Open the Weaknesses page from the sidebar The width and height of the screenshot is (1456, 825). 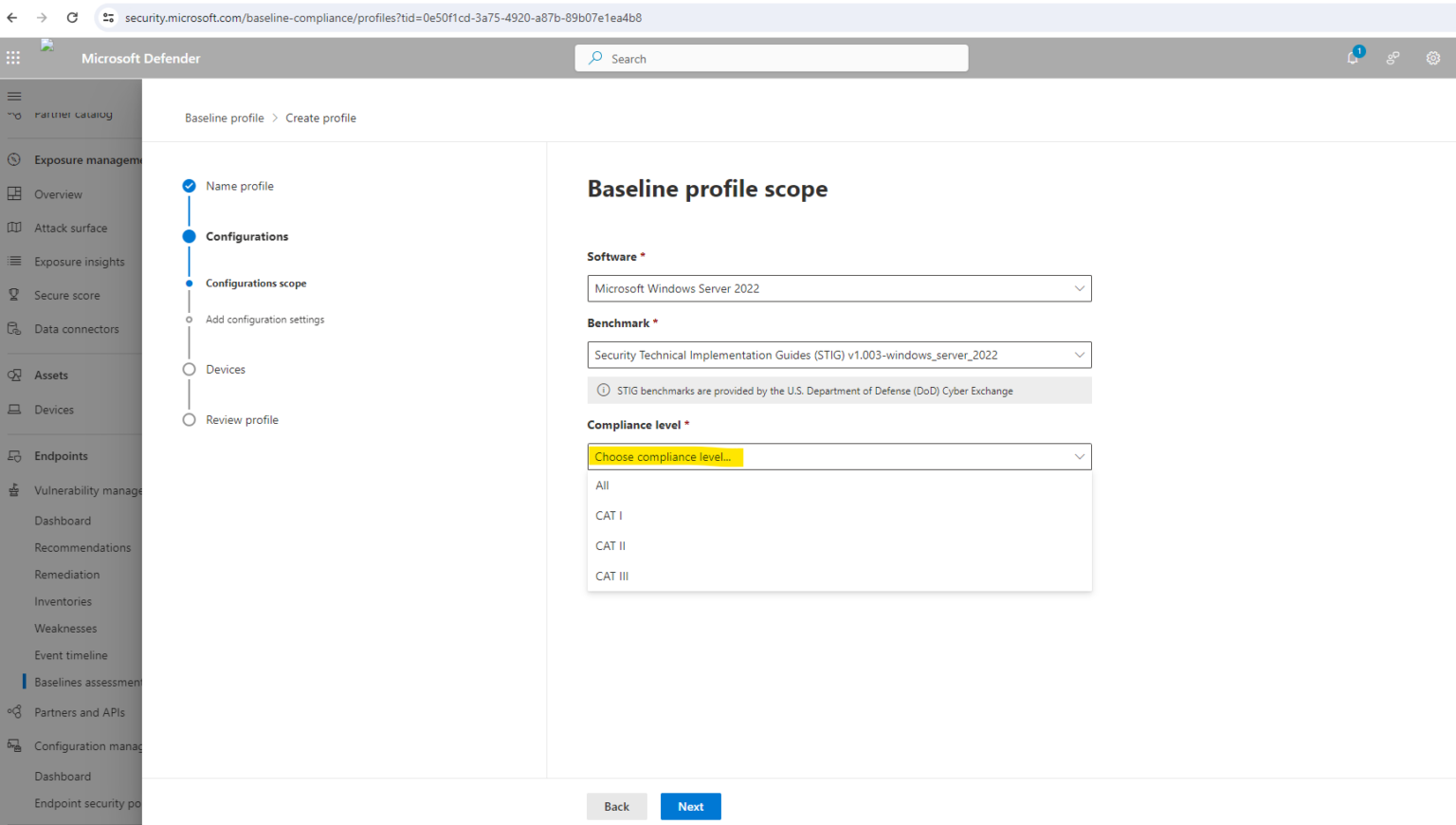click(x=65, y=628)
